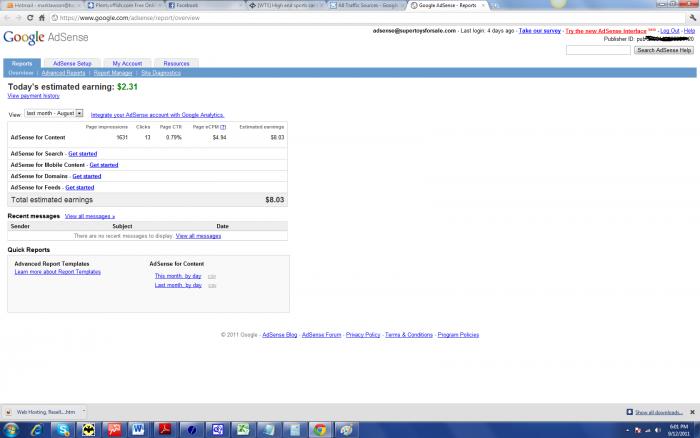Close the downloads bar
This screenshot has width=700, height=438.
692,412
